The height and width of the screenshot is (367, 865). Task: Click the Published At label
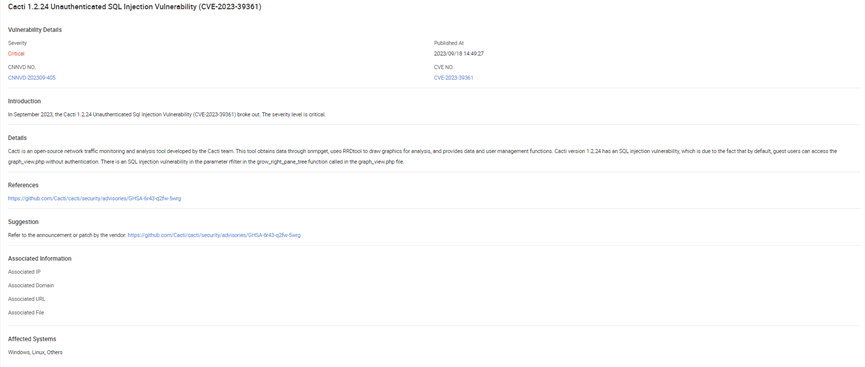(445, 42)
